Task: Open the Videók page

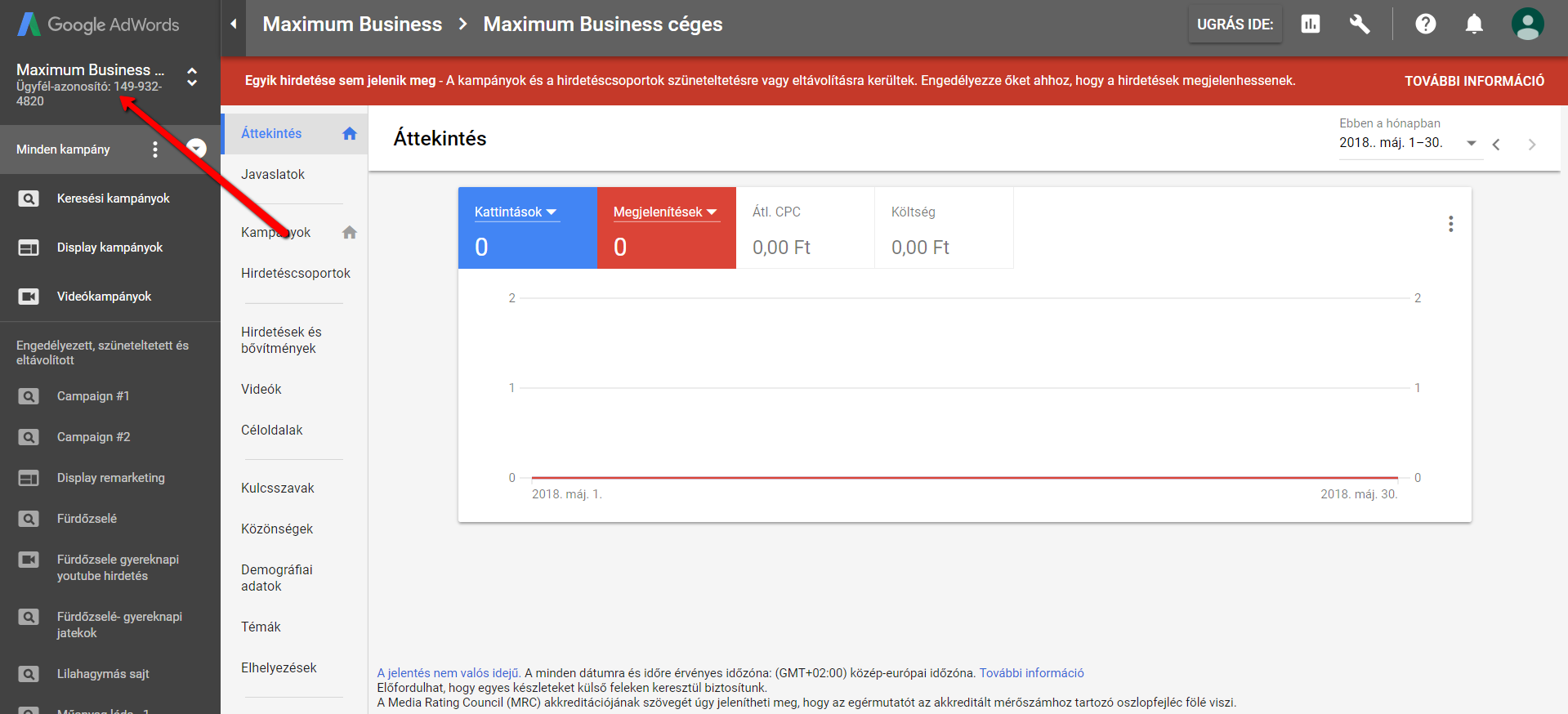Action: point(261,389)
